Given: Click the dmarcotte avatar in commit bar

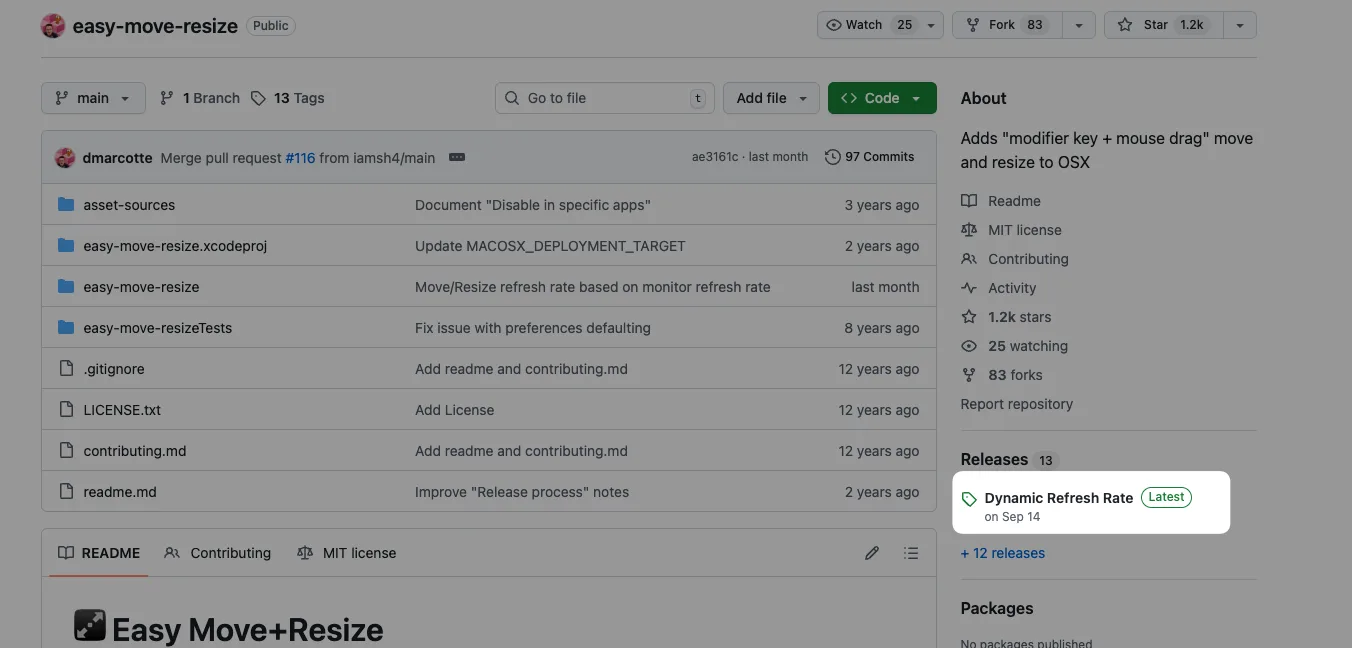Looking at the screenshot, I should (65, 157).
